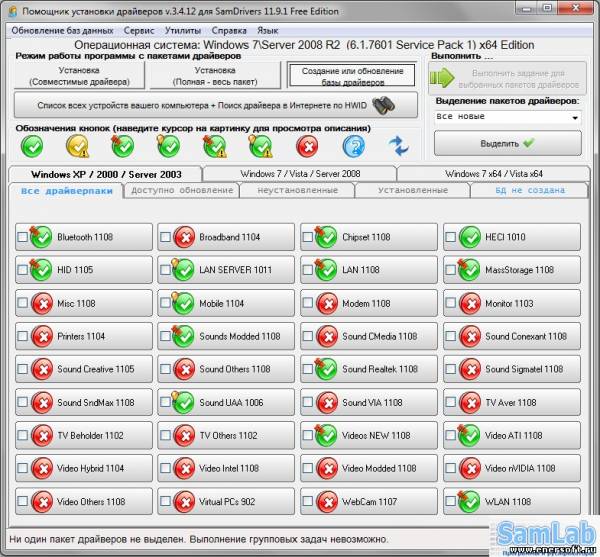This screenshot has width=600, height=557.
Task: Click the Modem 1108 driver pack button
Action: [x=369, y=303]
